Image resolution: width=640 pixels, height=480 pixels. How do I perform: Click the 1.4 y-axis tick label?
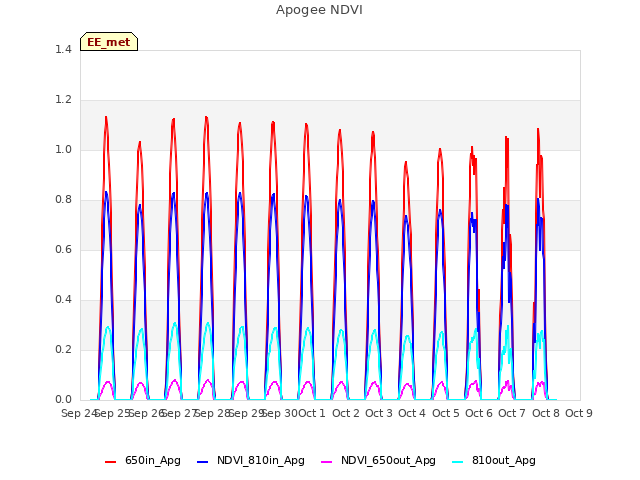coord(63,50)
